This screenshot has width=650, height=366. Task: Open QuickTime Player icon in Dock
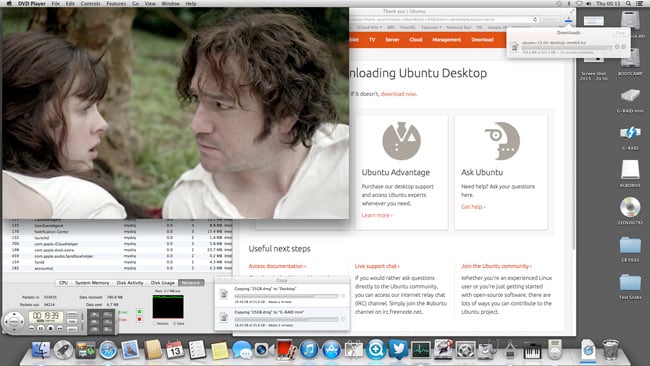[x=376, y=350]
